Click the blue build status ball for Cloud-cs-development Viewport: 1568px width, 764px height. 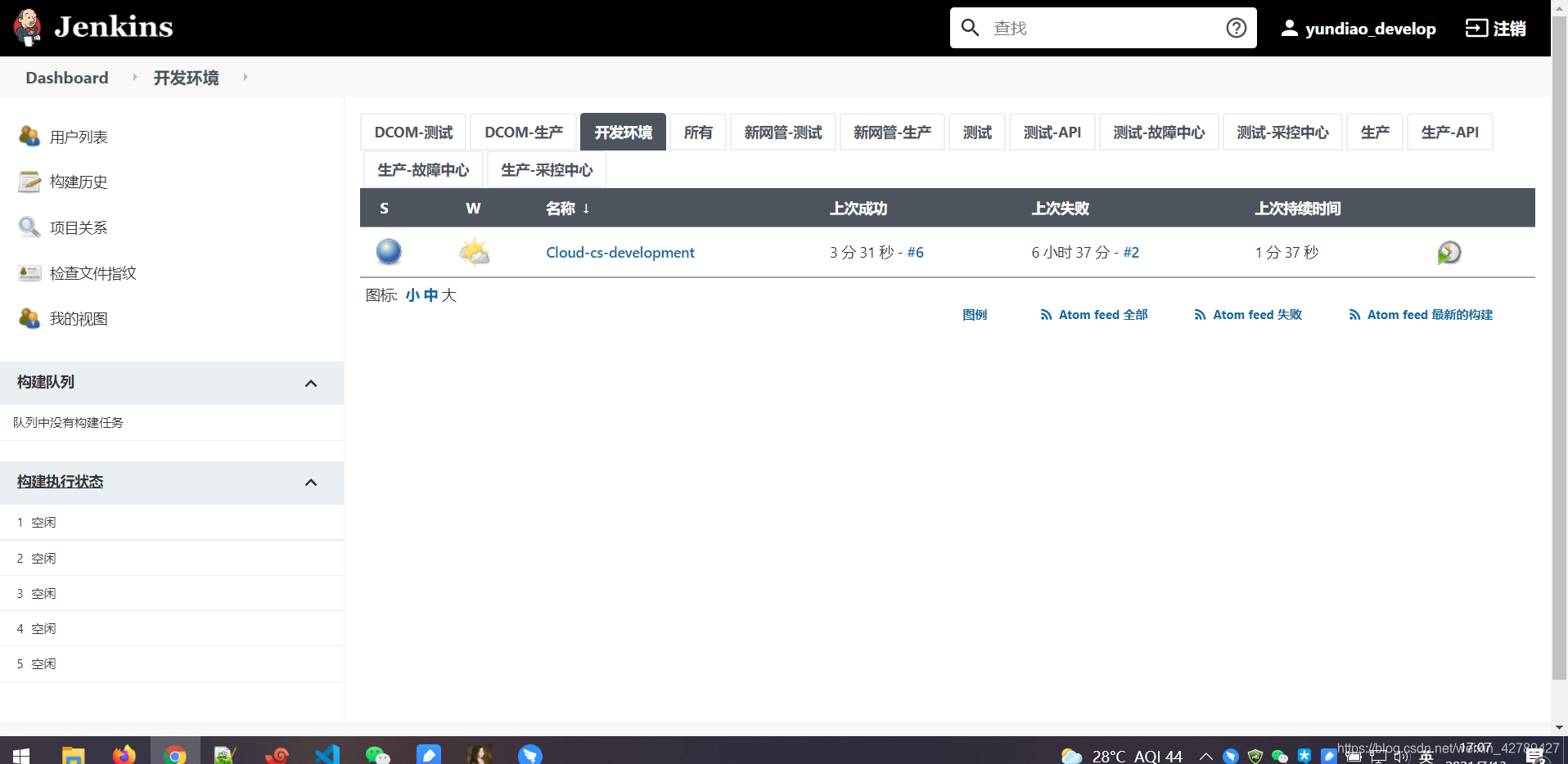[x=388, y=252]
